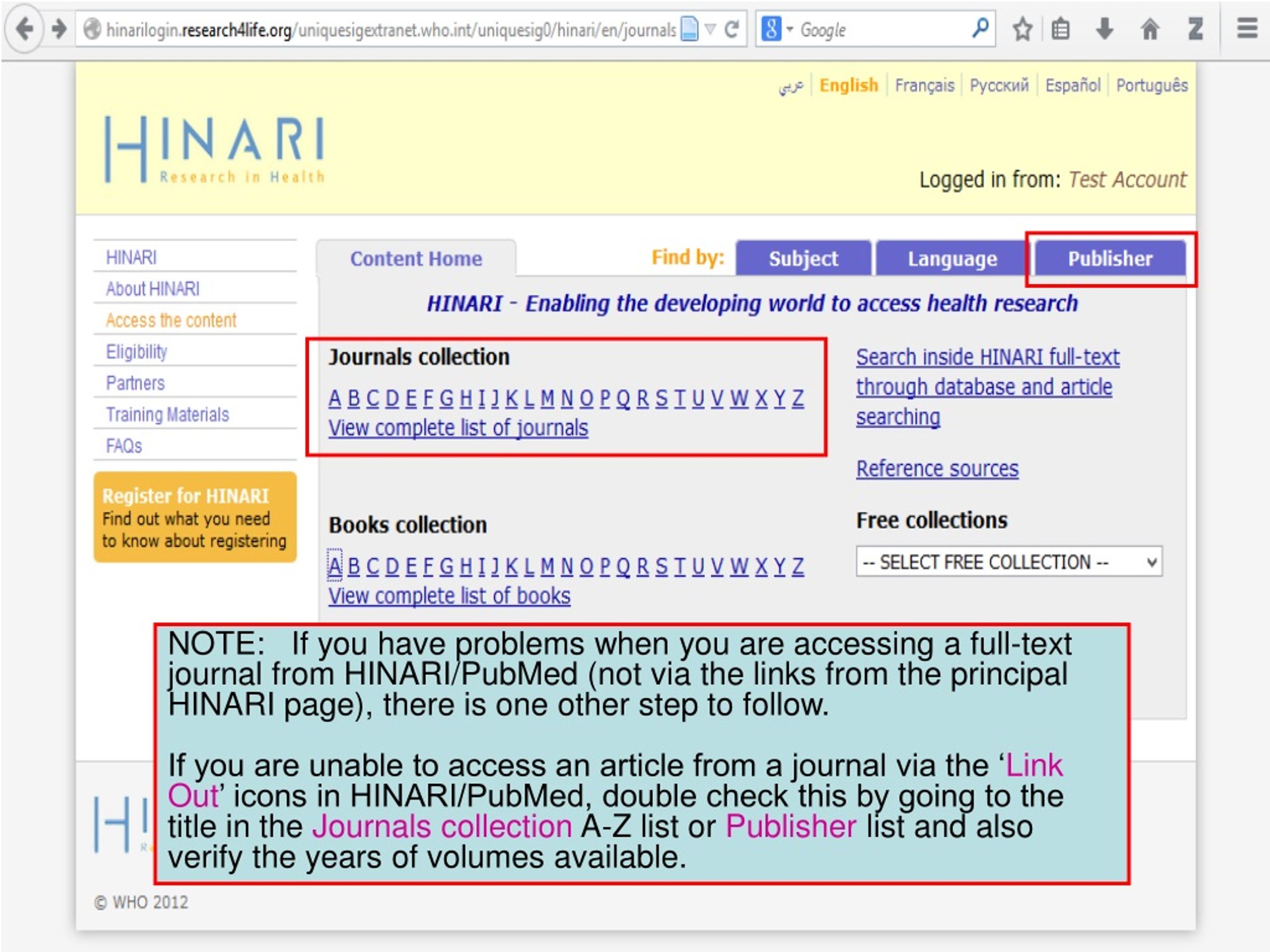Screen dimensions: 1270x952
Task: Open Books collection letter Z
Action: [798, 566]
